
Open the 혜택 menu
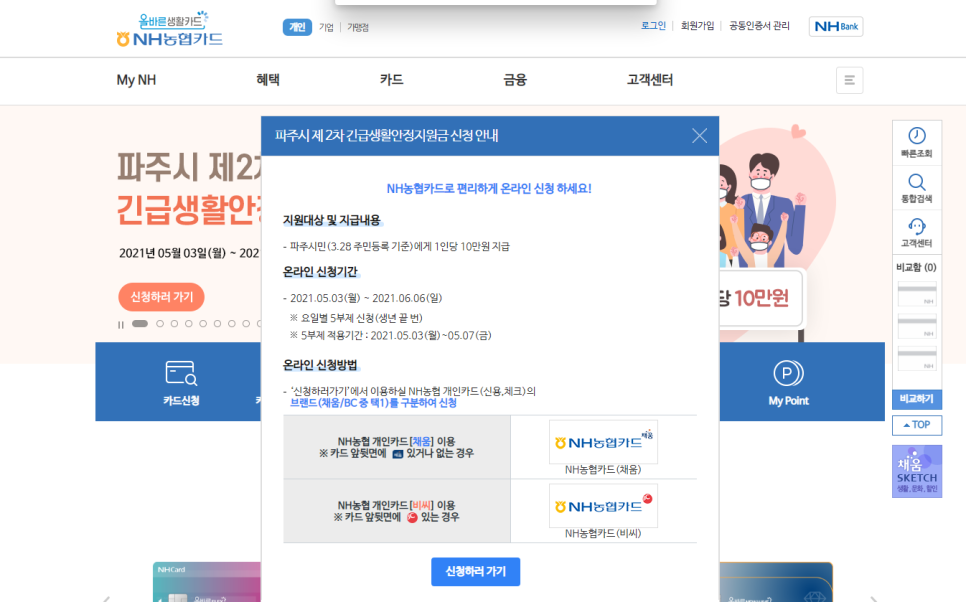pos(268,80)
